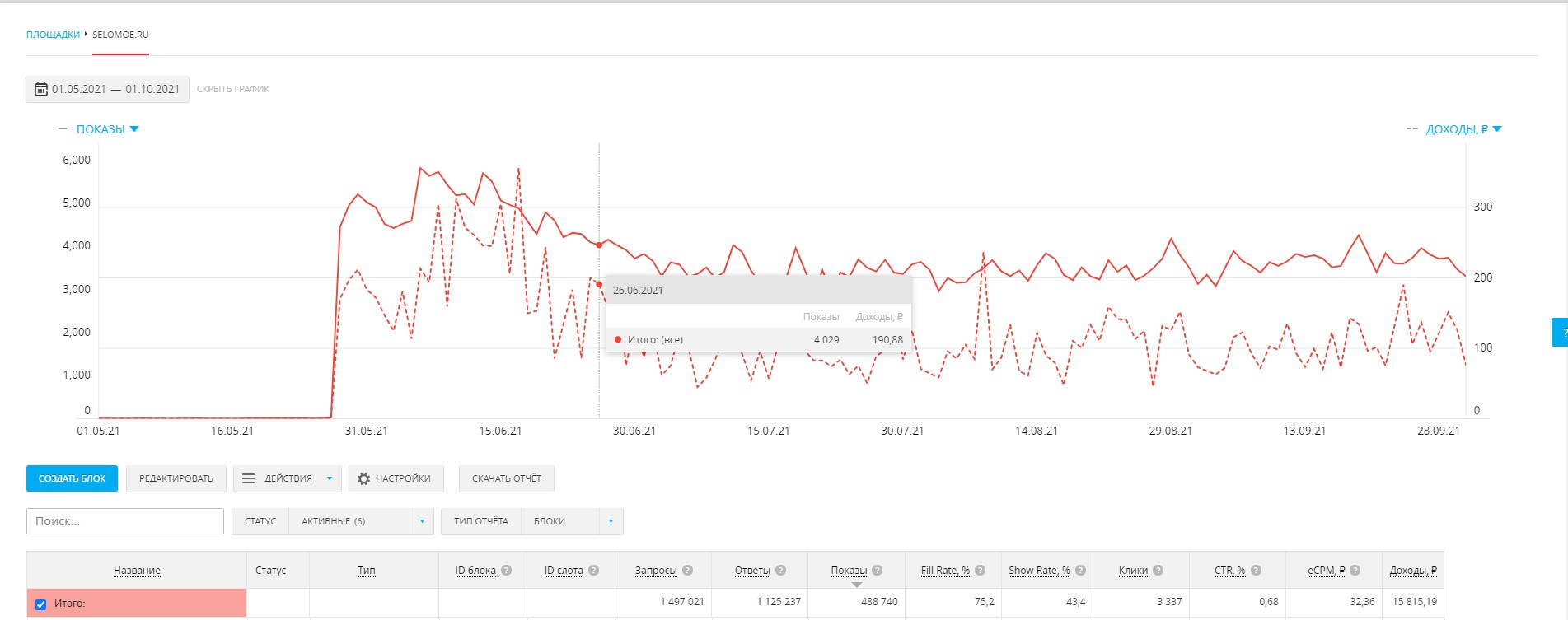1568x620 pixels.
Task: Click the gear icon on the Настройки button
Action: tap(363, 478)
